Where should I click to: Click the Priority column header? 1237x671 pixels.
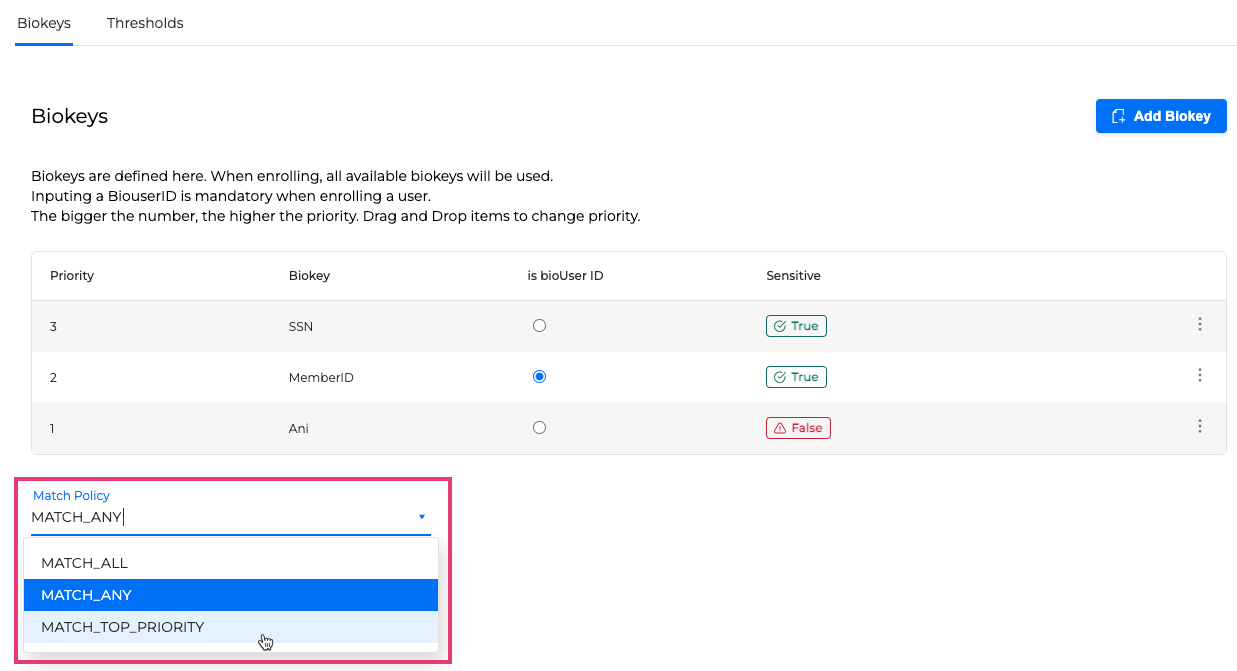pyautogui.click(x=72, y=276)
